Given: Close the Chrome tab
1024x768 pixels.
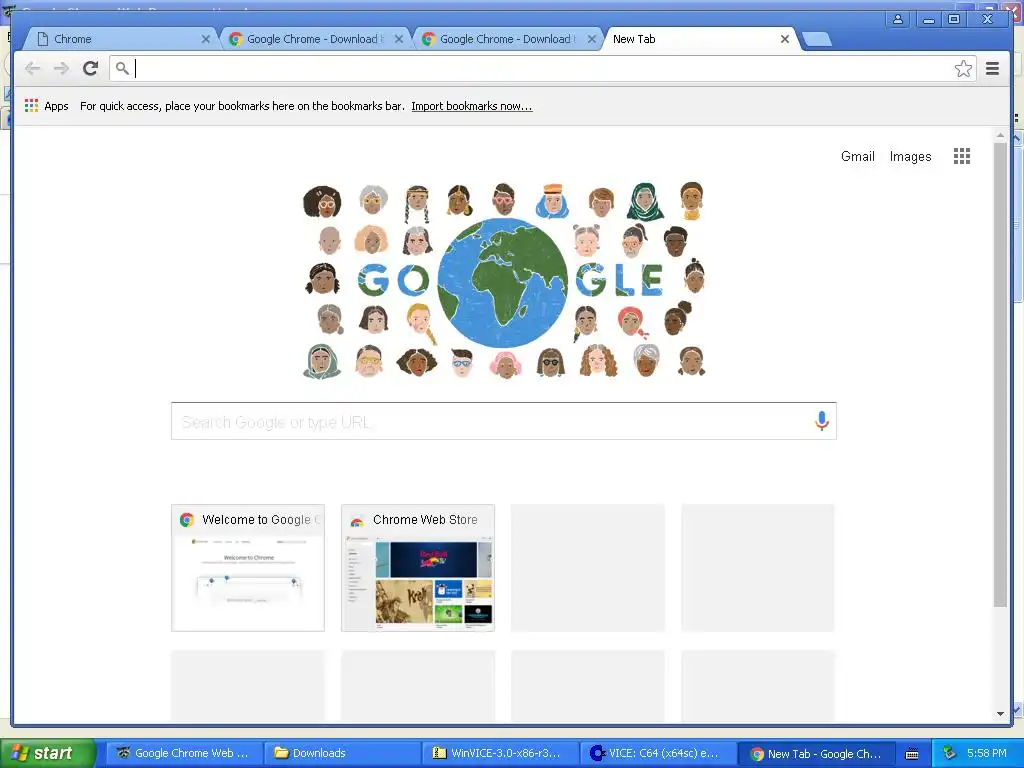Looking at the screenshot, I should pyautogui.click(x=206, y=39).
